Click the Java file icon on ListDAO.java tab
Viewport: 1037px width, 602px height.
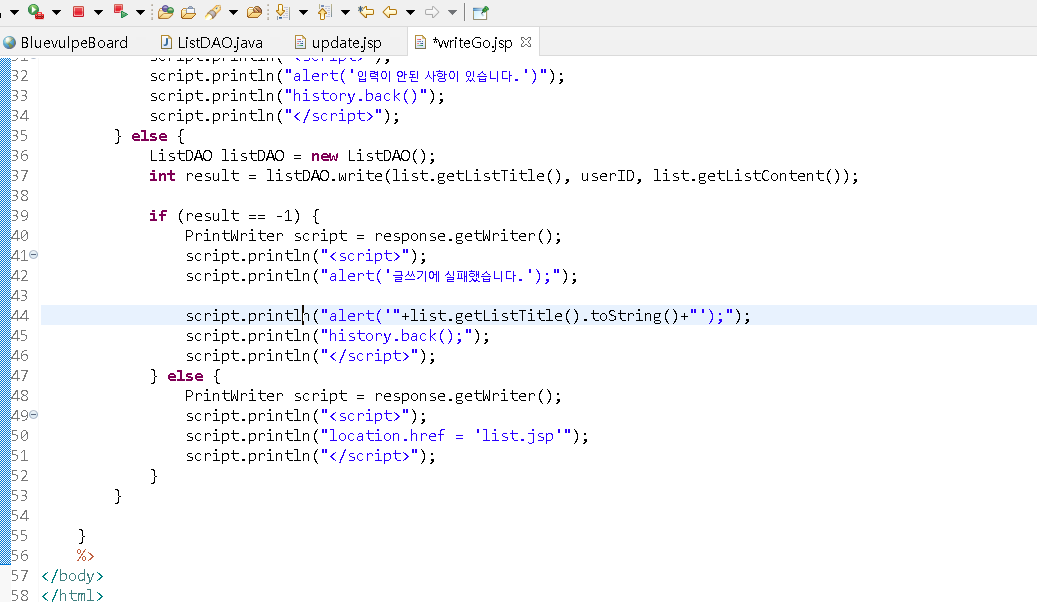tap(167, 42)
